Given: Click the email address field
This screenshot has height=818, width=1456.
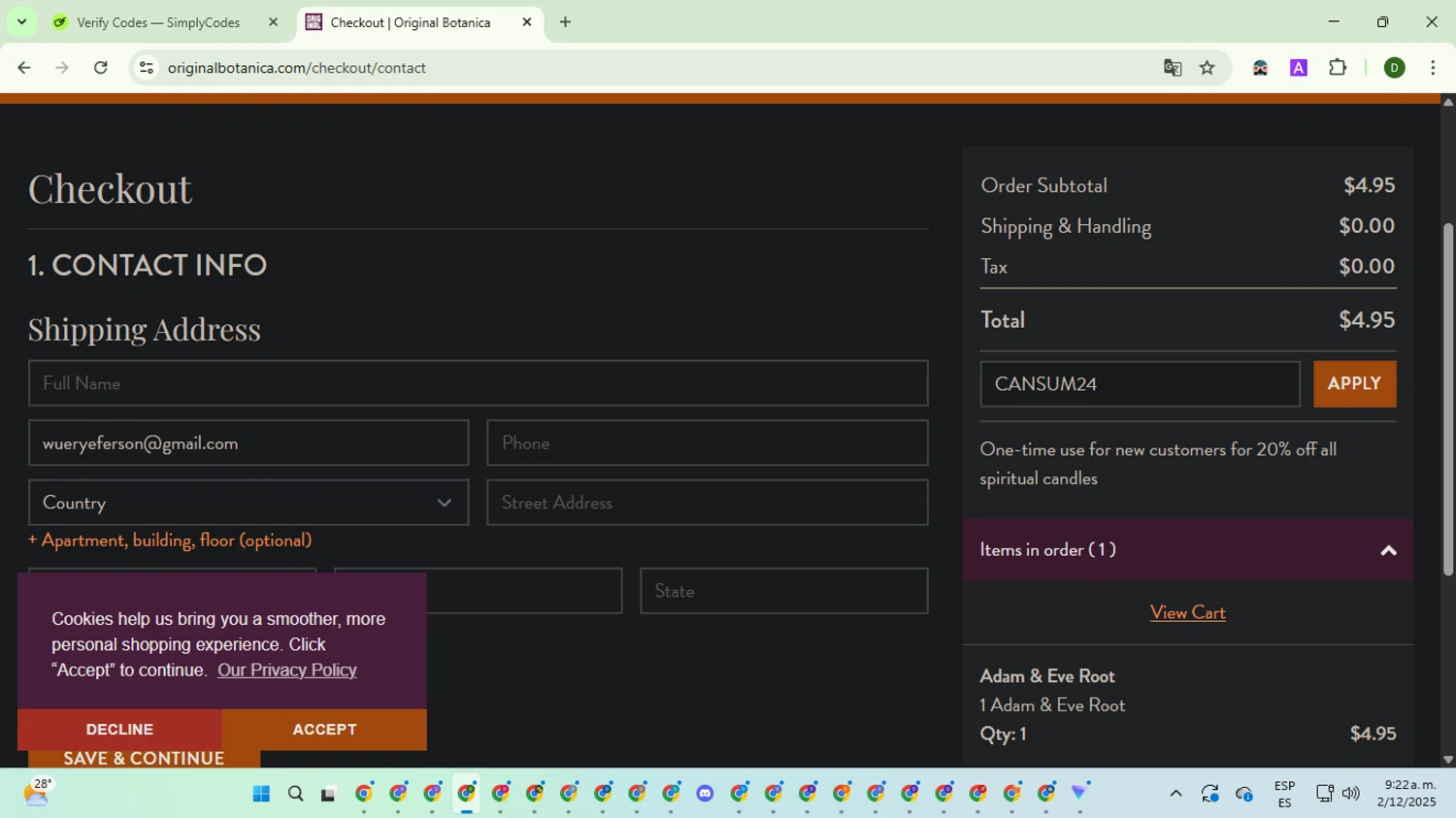Looking at the screenshot, I should pos(248,443).
